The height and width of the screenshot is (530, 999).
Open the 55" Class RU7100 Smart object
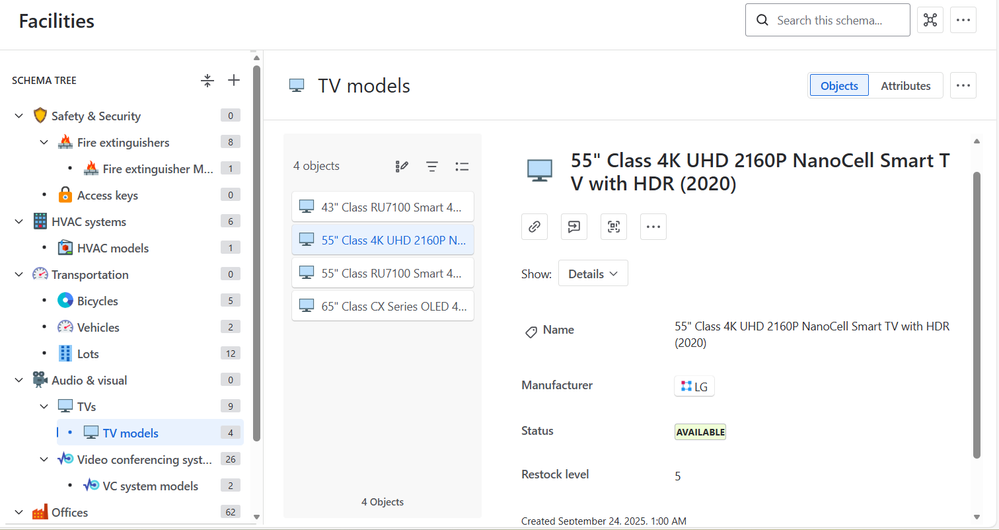[x=383, y=273]
